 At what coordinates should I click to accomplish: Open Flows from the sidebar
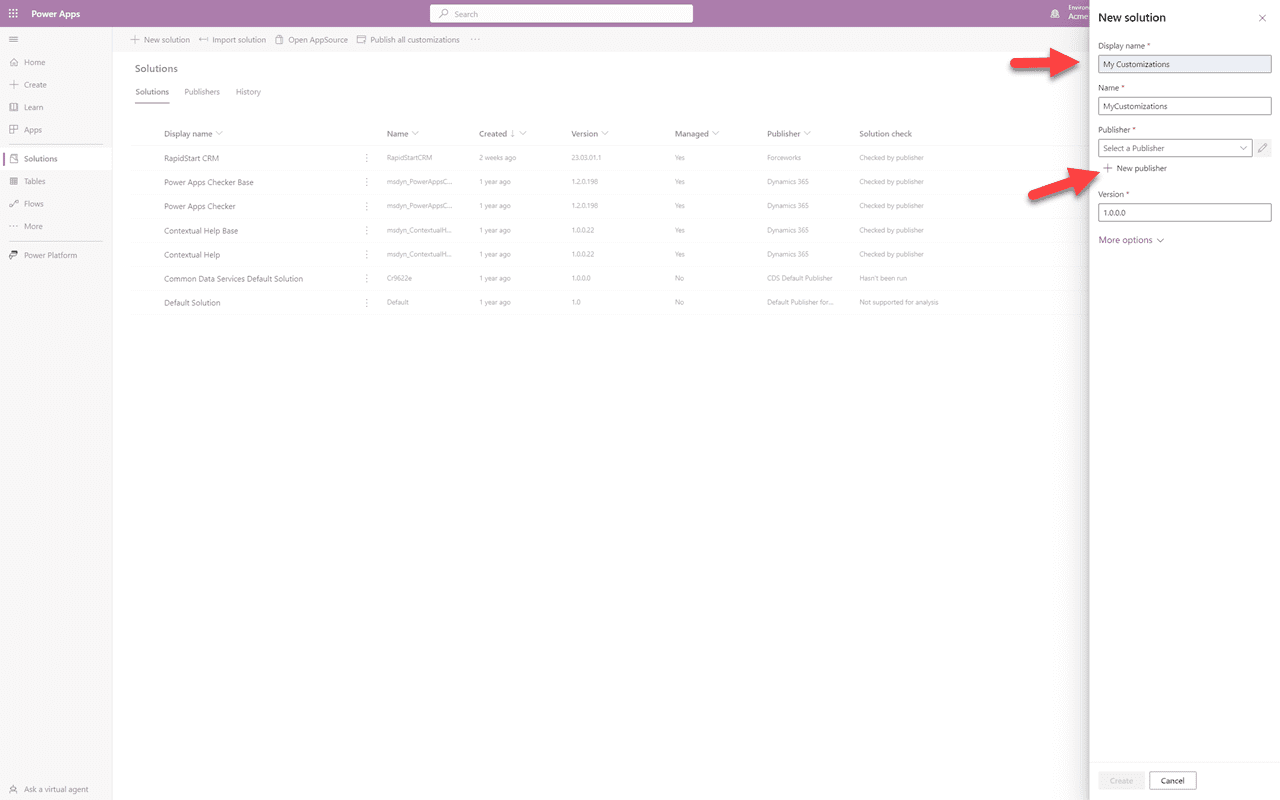coord(32,203)
